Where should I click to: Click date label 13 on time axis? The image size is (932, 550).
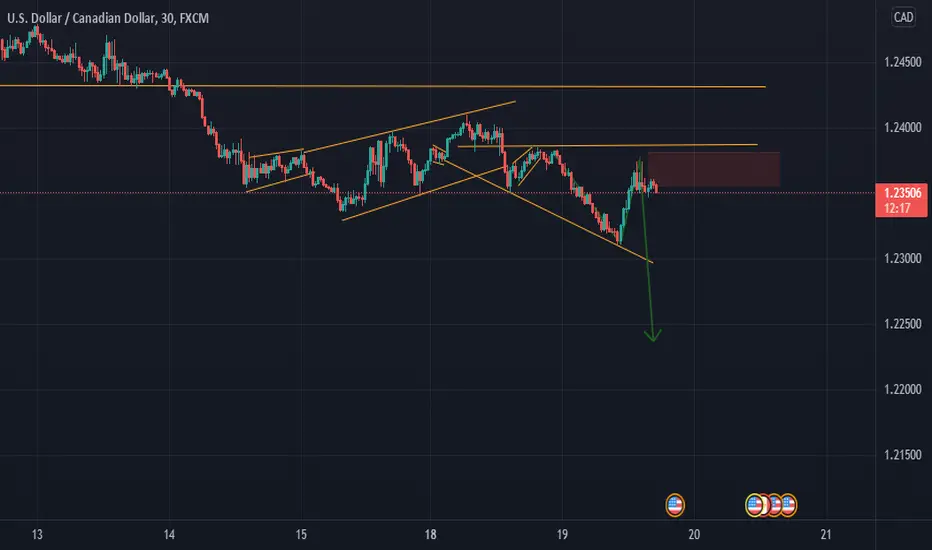point(37,535)
